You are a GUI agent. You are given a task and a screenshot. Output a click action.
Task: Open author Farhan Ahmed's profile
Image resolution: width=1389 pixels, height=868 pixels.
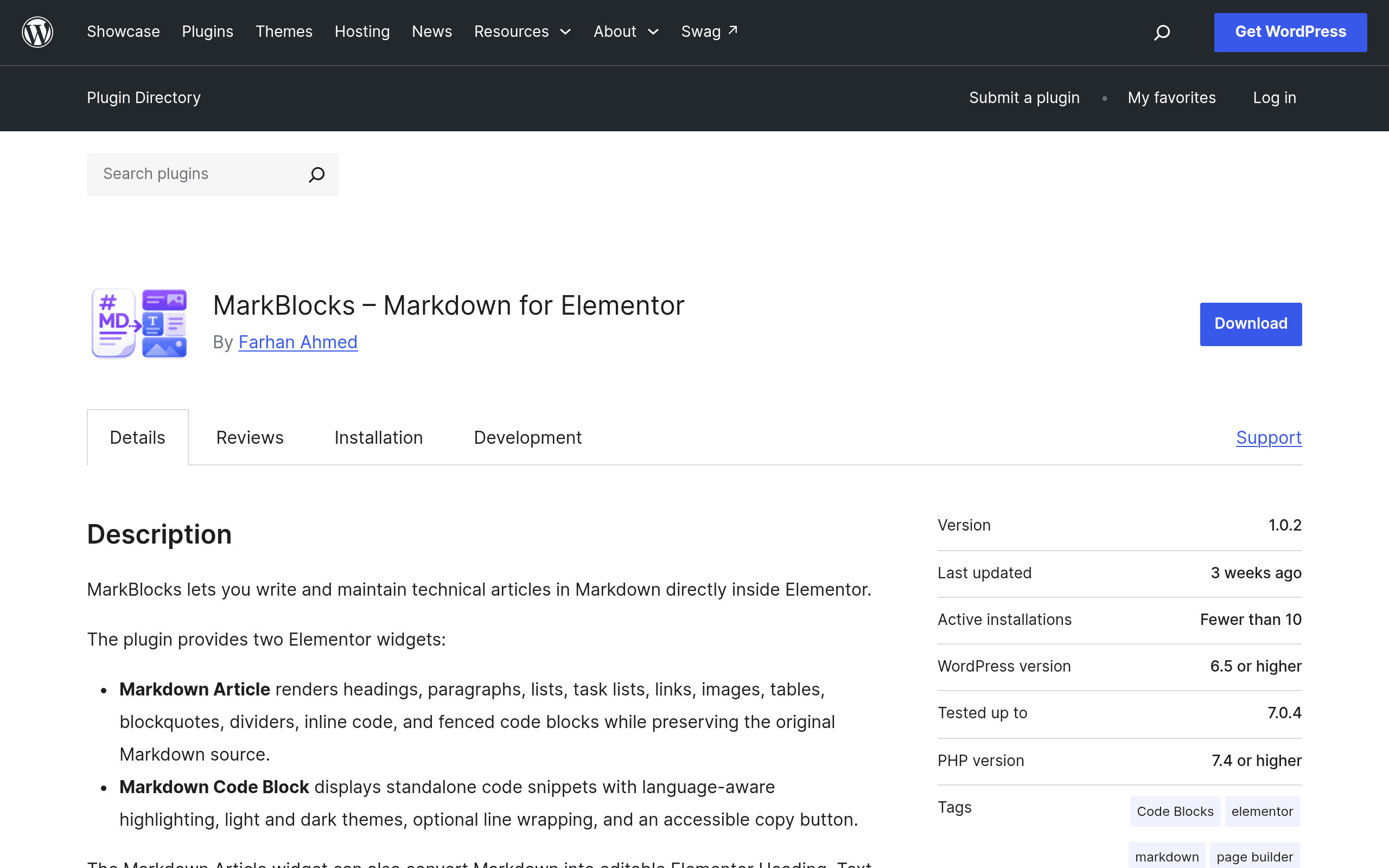(298, 342)
